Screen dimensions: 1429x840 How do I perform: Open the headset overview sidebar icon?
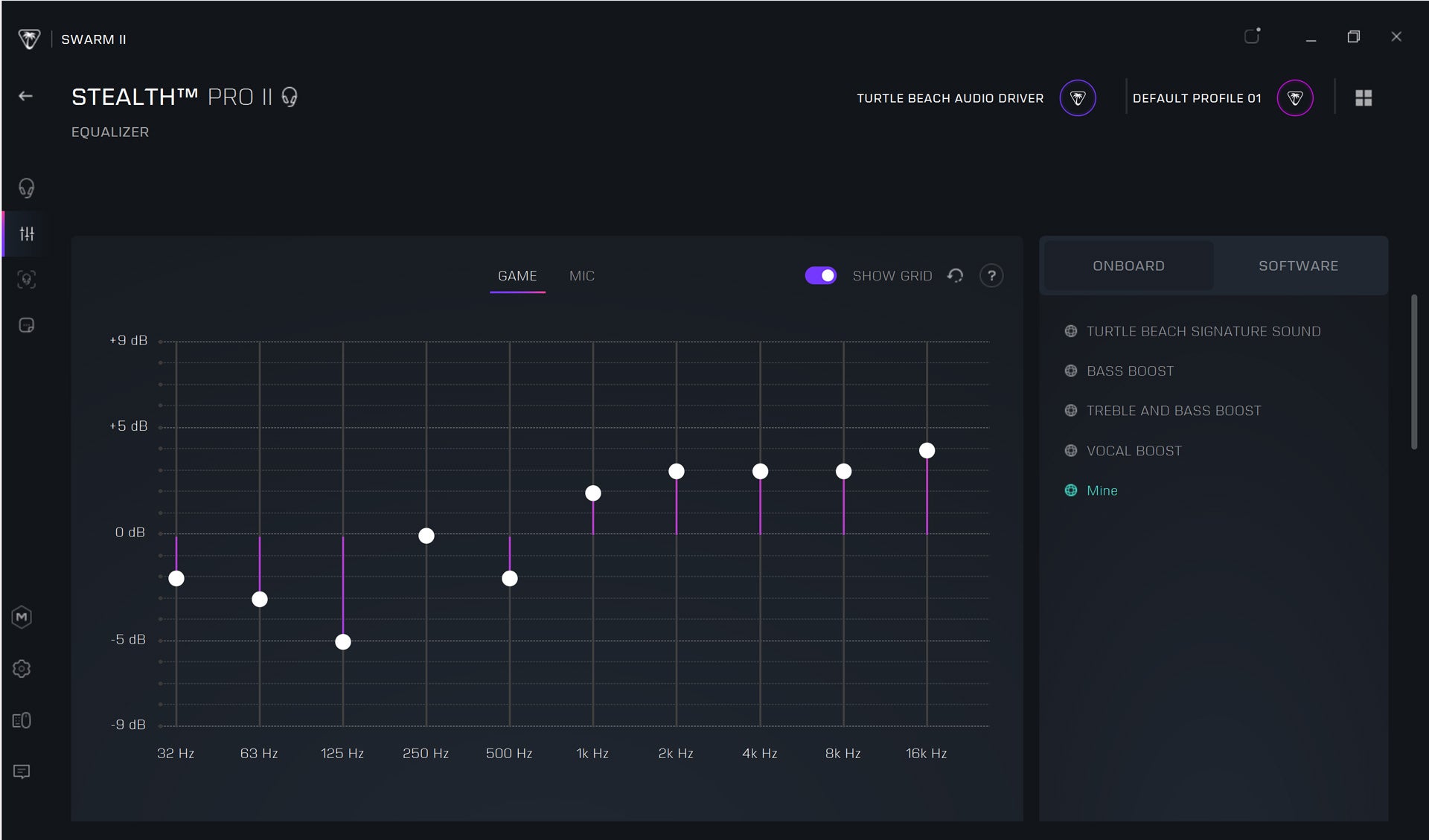coord(27,187)
